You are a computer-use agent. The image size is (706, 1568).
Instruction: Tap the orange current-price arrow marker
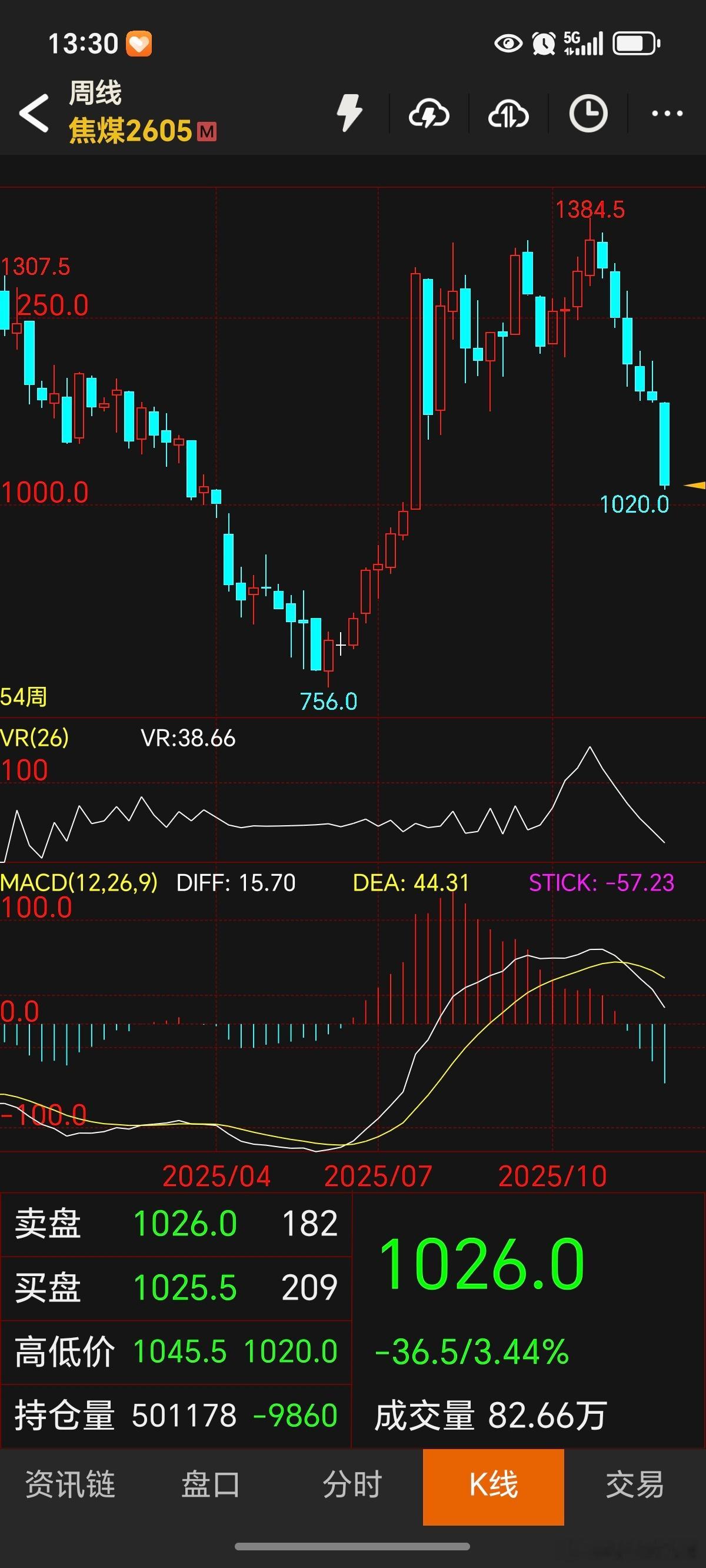coord(695,485)
